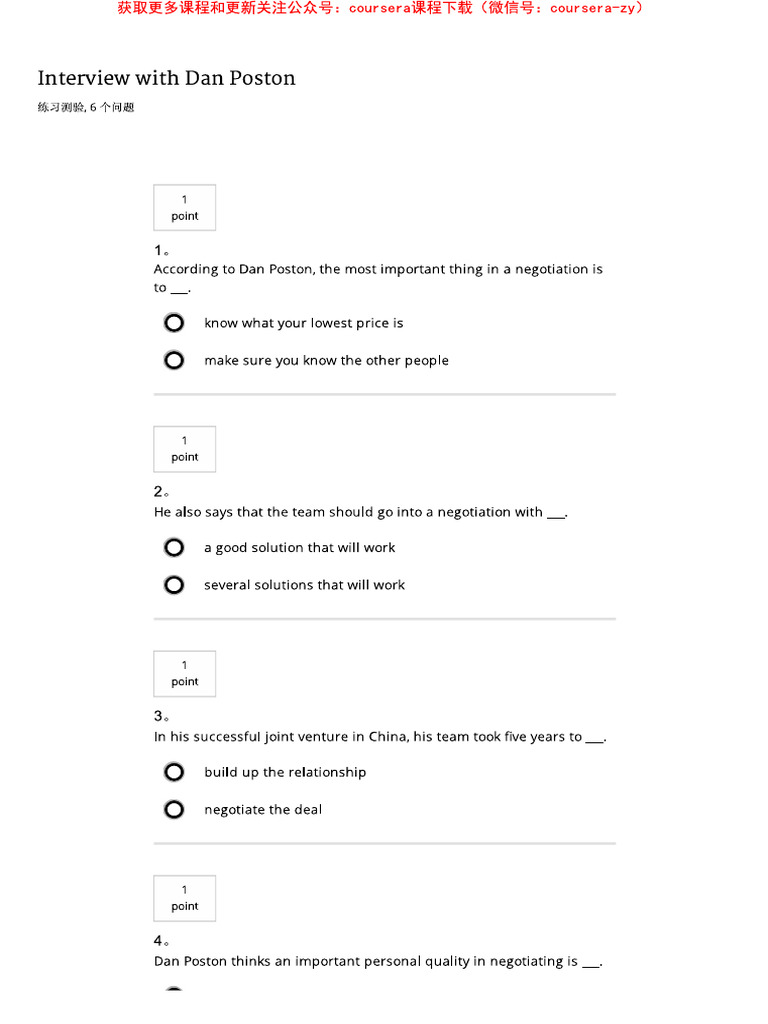The image size is (768, 1024).
Task: Click the "1 point" box above question 2
Action: [x=184, y=449]
